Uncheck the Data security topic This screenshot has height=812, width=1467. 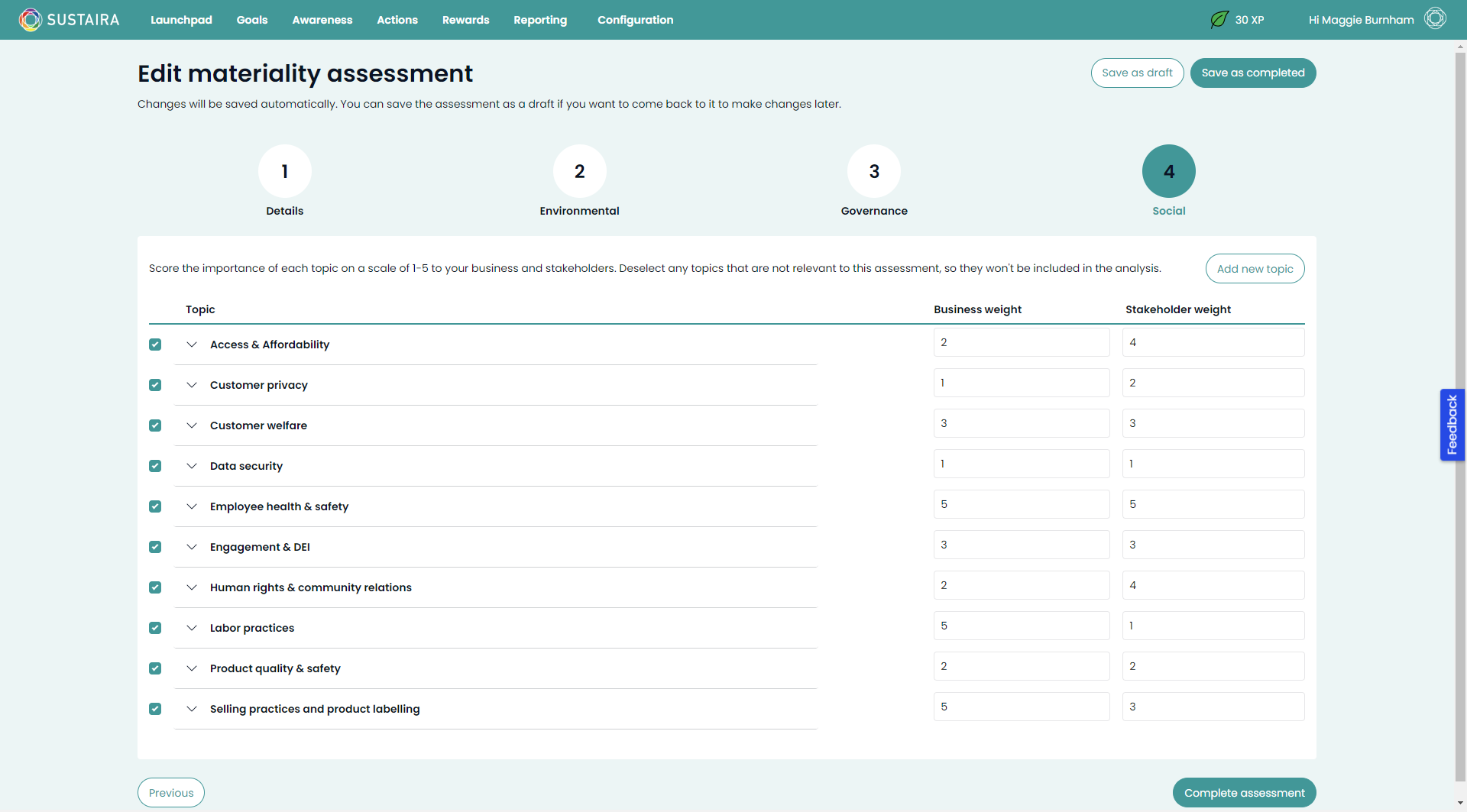tap(155, 466)
